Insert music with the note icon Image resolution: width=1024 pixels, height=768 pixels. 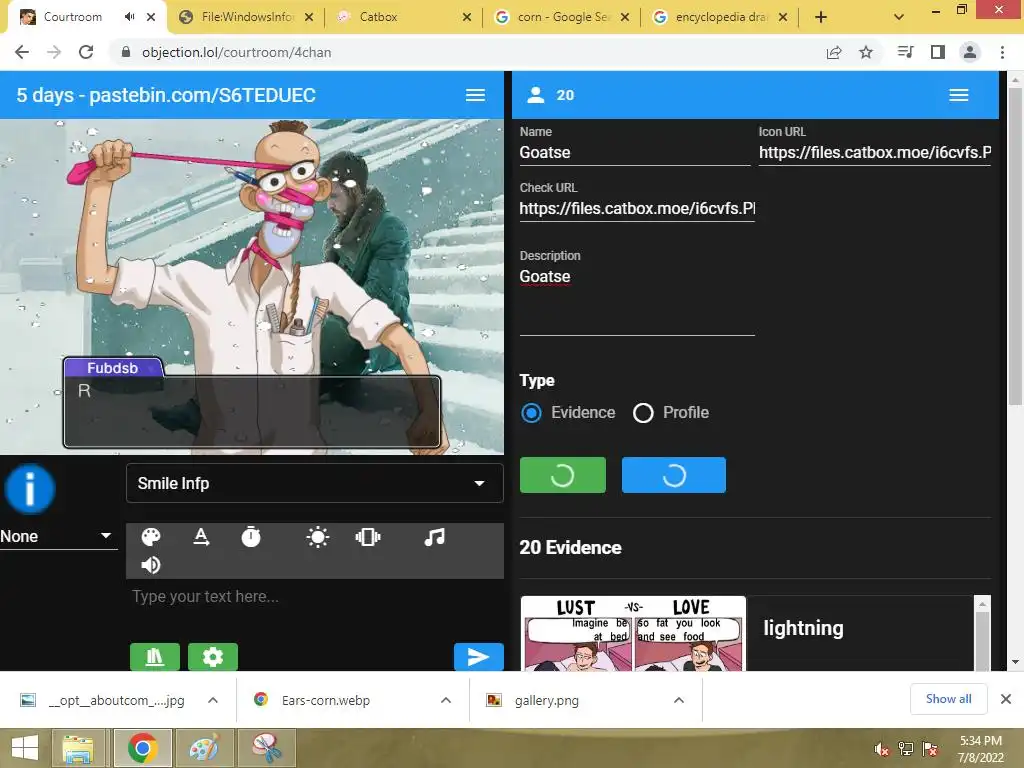(x=434, y=537)
